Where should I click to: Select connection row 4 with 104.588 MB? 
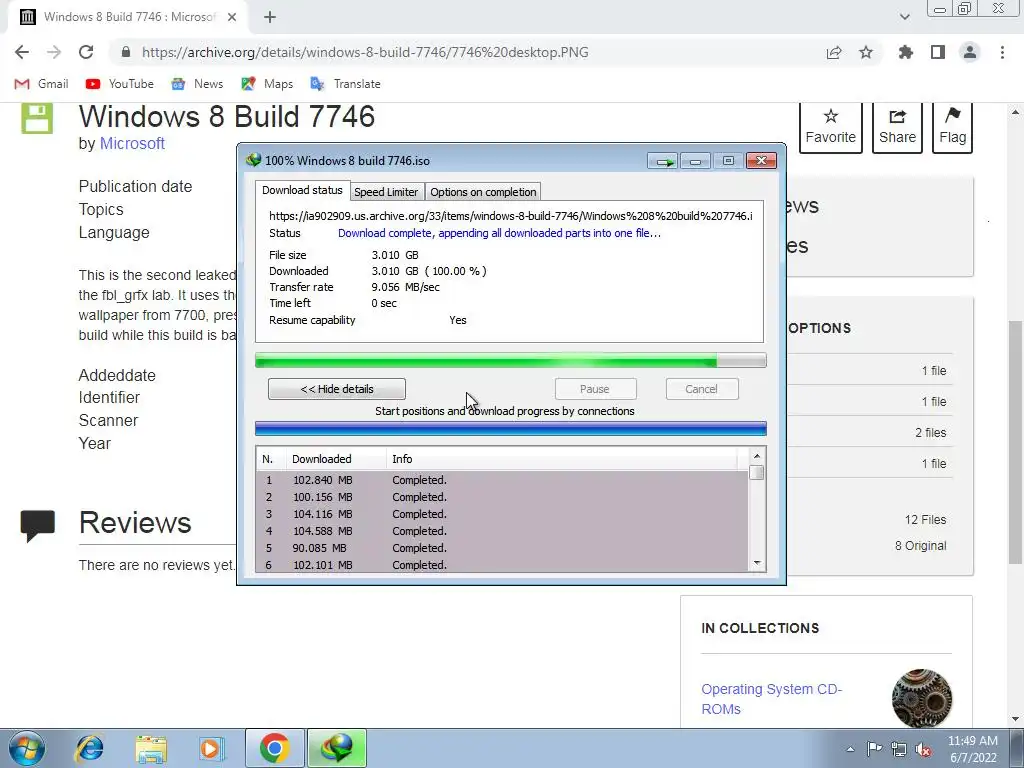(x=502, y=531)
